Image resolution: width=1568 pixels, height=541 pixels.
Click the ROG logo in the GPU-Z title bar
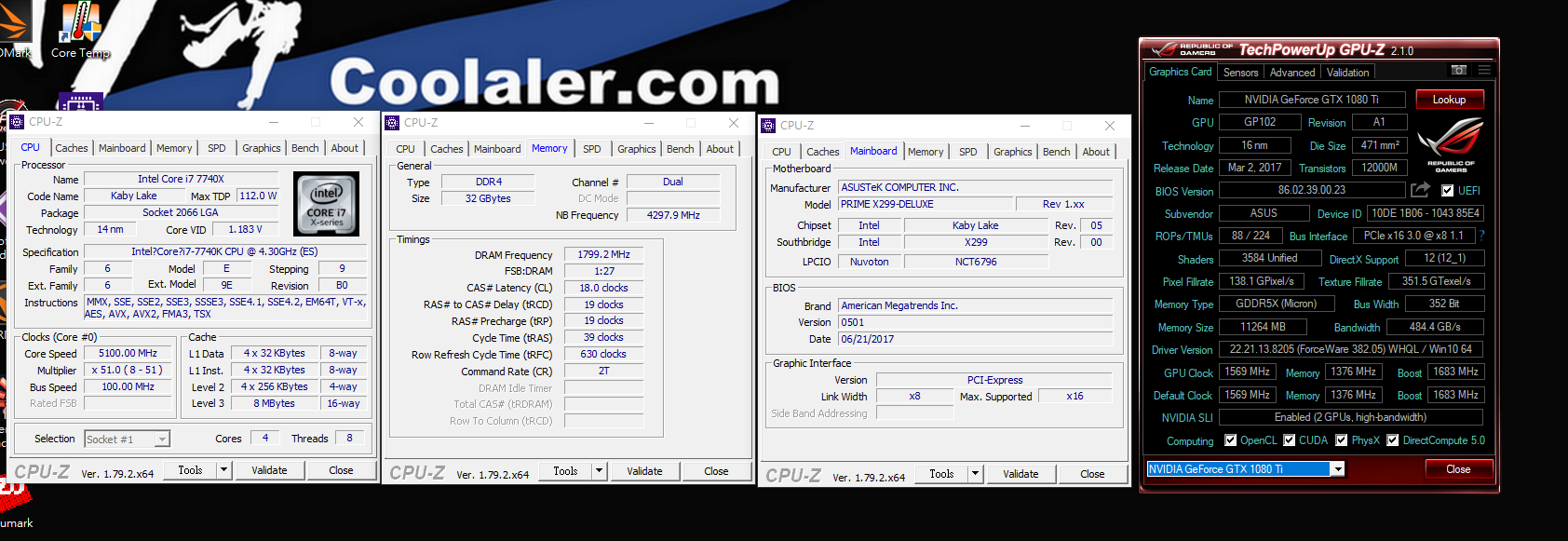point(1164,49)
